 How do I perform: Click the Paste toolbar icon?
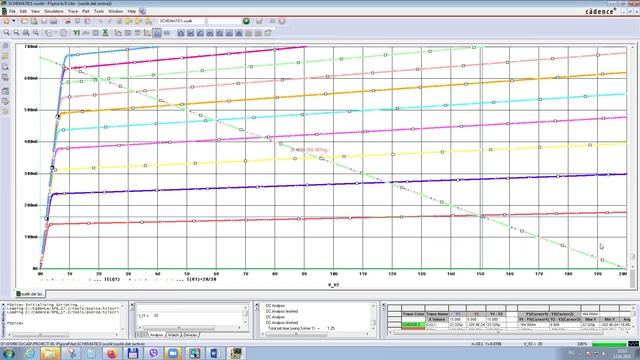point(87,21)
